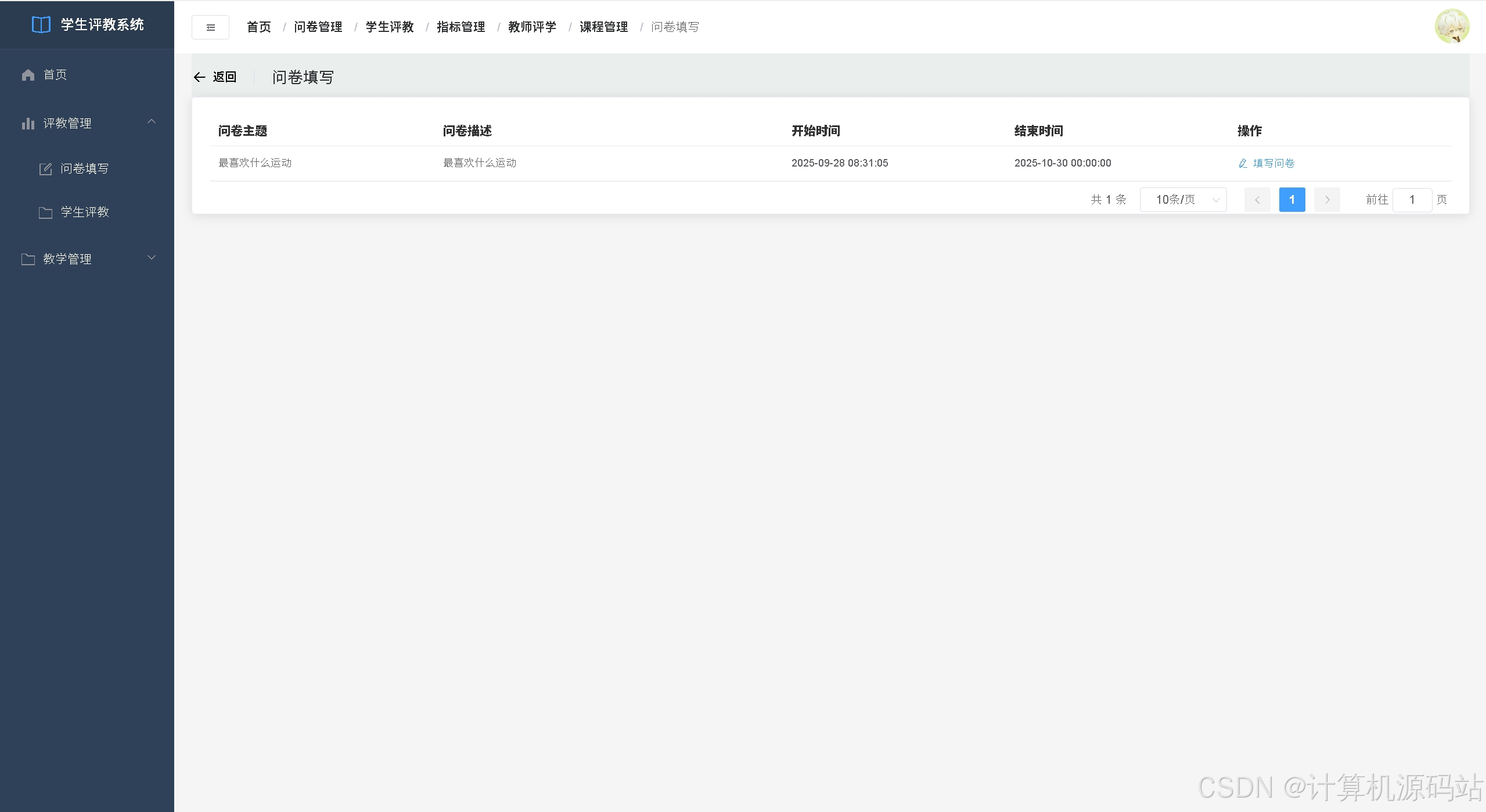Click the folder icon beside 教学管理
The image size is (1486, 812).
(x=28, y=259)
